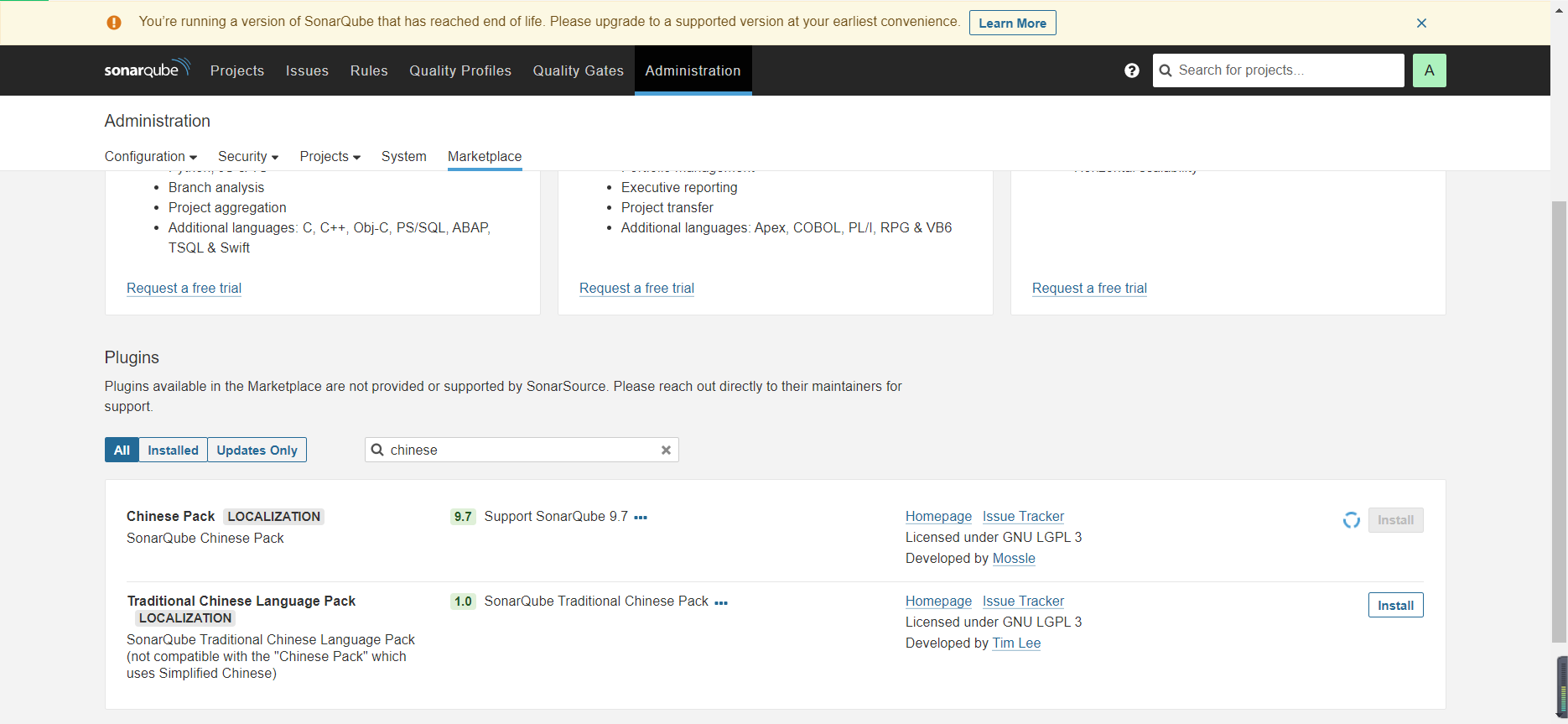The width and height of the screenshot is (1568, 724).
Task: Click "Licensed under GNU LGPL 3" for Chinese Pack
Action: click(x=994, y=538)
